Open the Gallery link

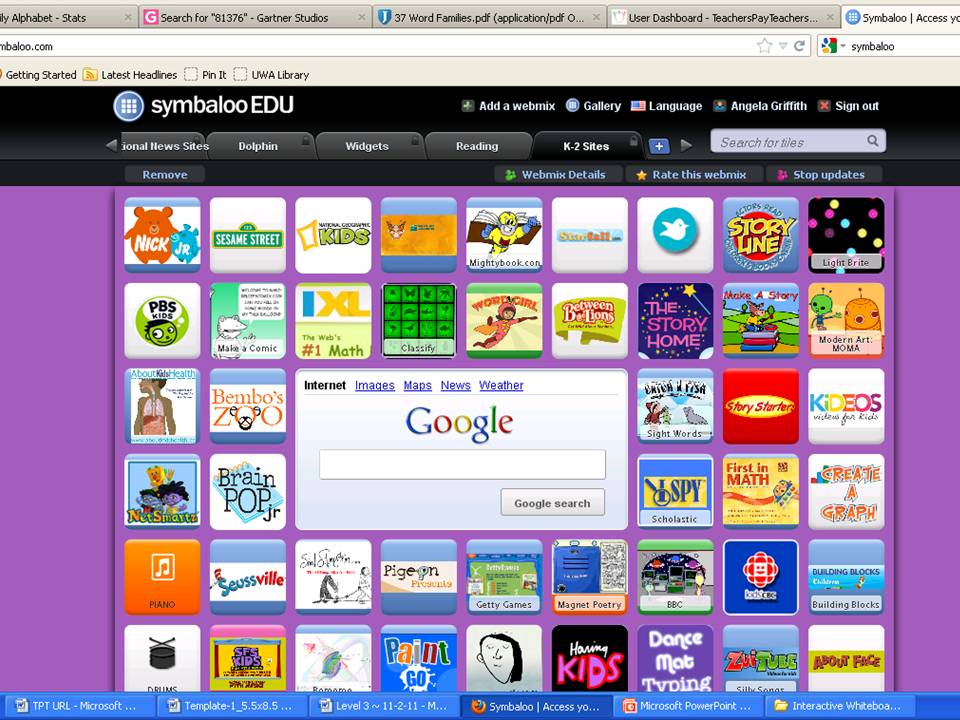click(x=593, y=106)
